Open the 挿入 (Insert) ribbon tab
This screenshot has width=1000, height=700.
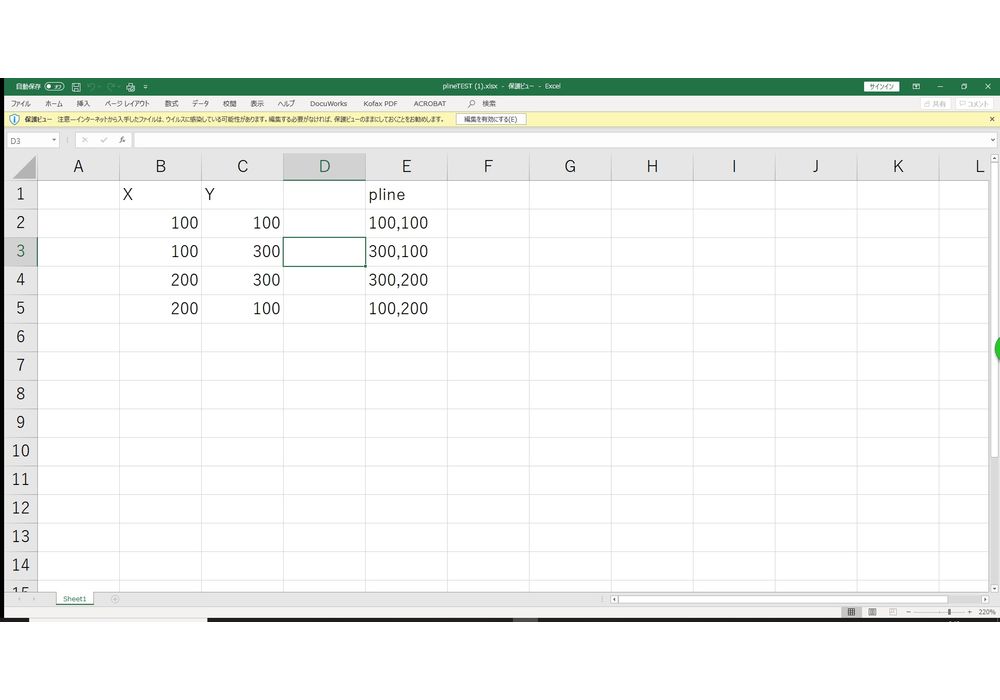coord(83,103)
